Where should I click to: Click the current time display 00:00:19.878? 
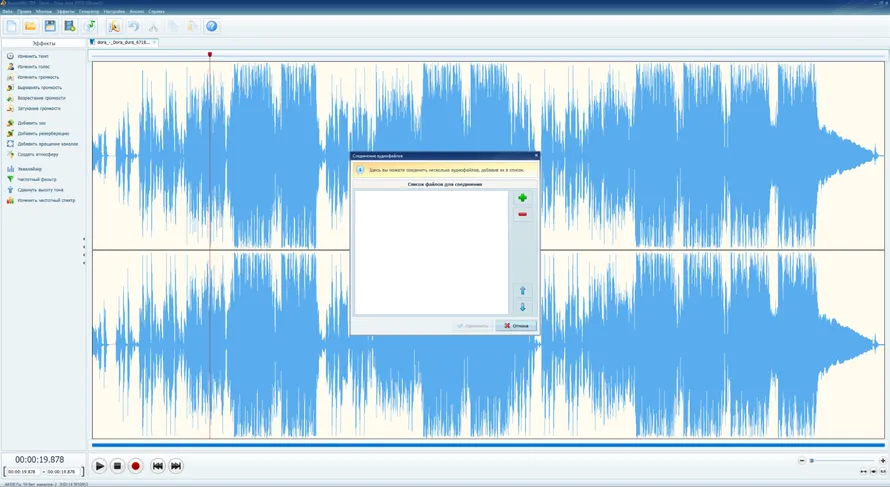pos(40,459)
